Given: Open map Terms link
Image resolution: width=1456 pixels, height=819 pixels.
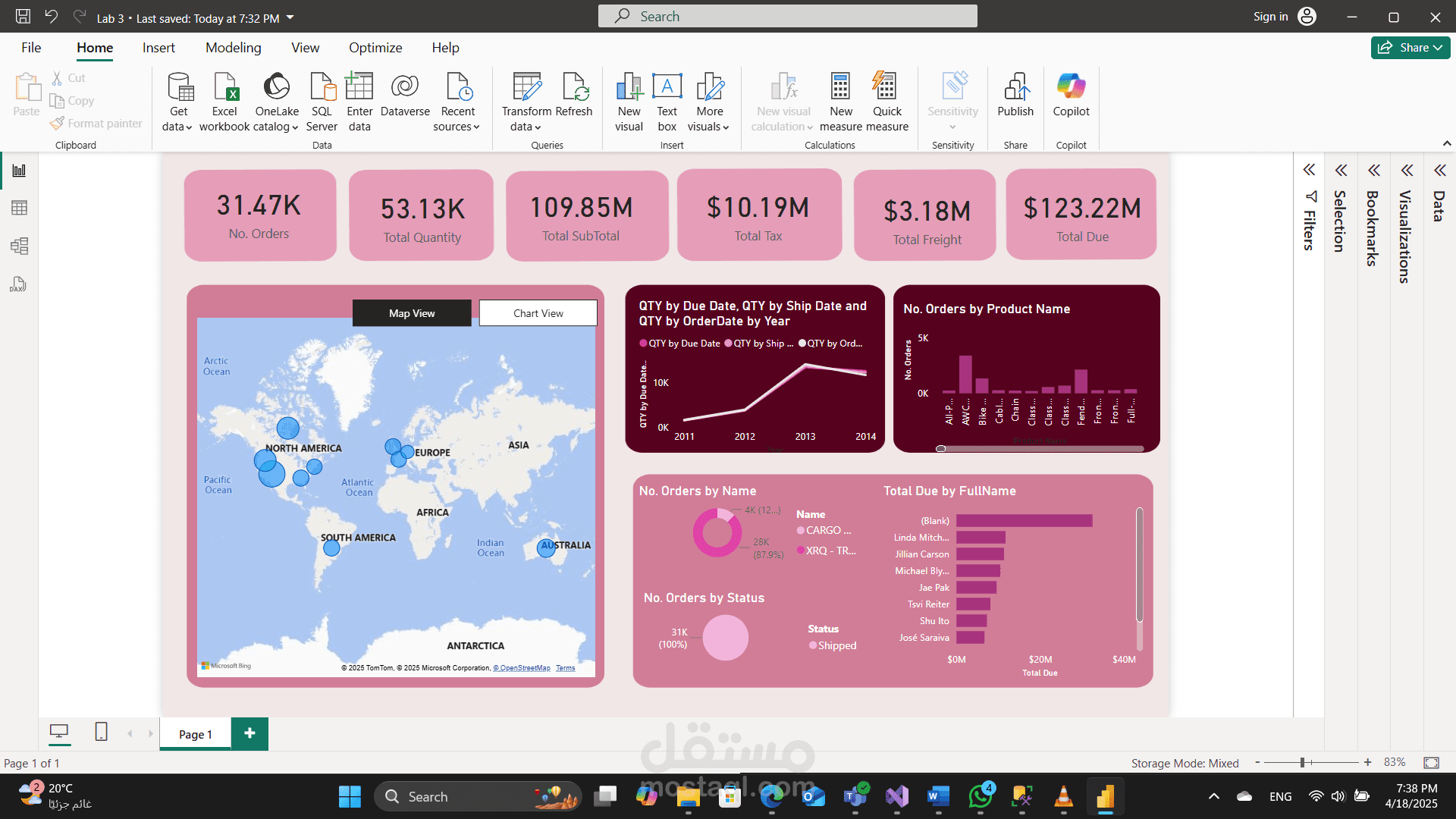Looking at the screenshot, I should 565,668.
